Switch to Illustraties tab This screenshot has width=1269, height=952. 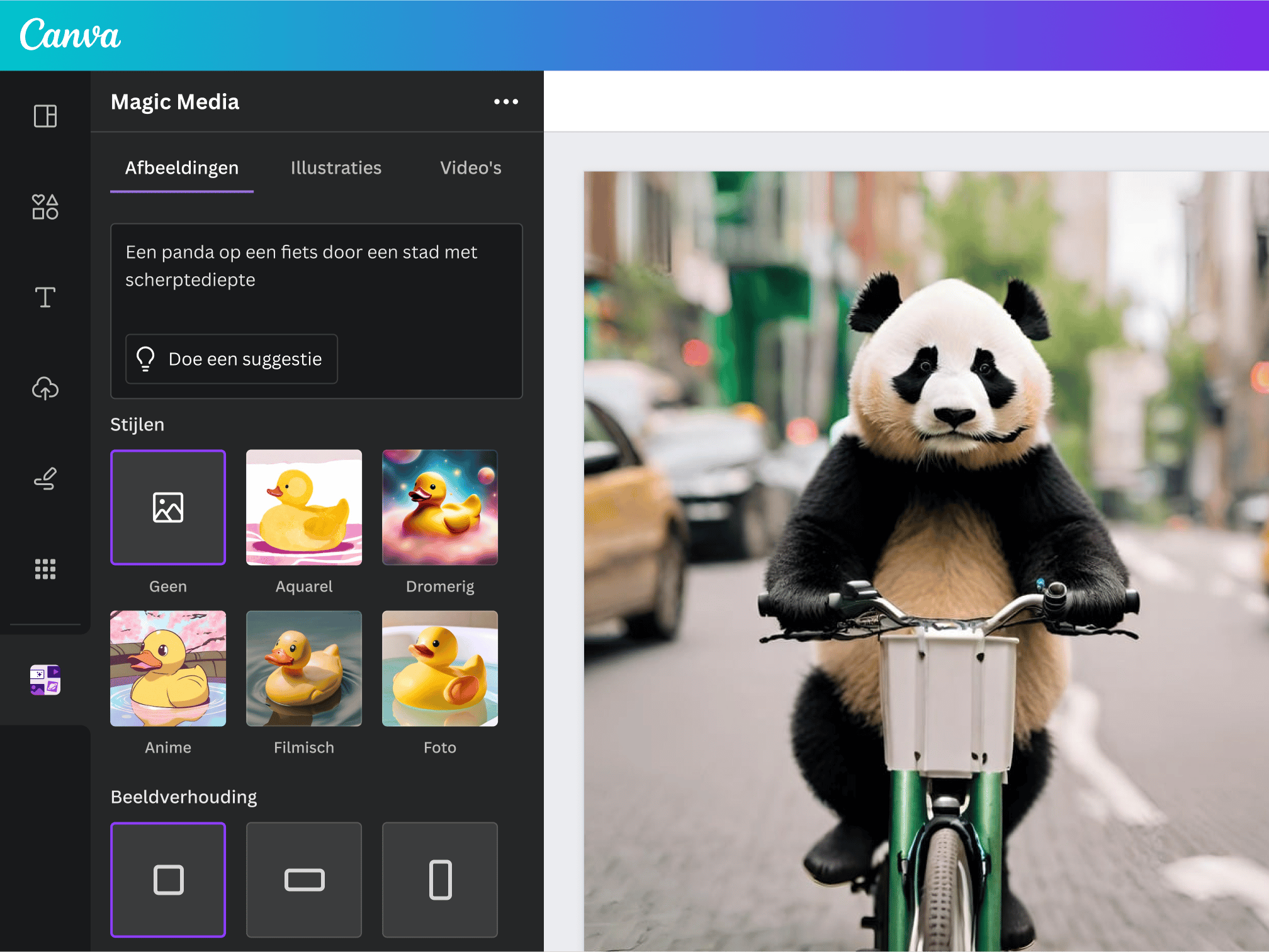336,167
